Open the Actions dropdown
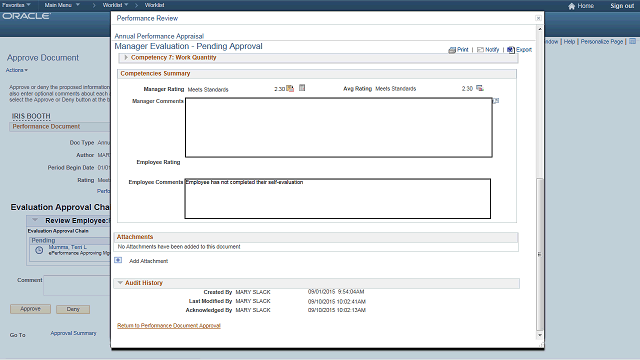Viewport: 640px width, 360px height. 17,70
